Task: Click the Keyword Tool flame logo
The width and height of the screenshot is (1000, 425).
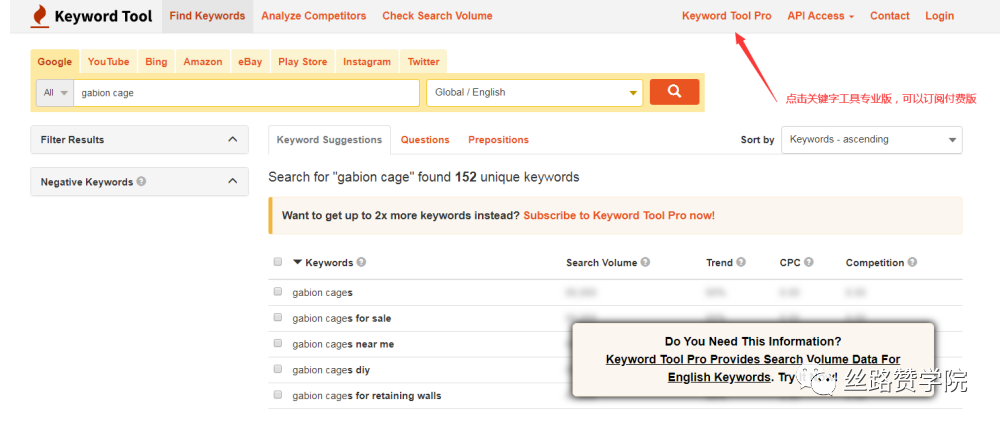Action: tap(40, 17)
